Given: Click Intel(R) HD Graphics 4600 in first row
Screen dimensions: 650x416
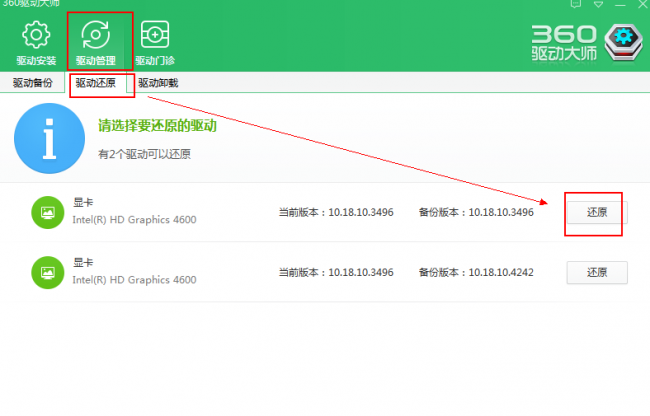Looking at the screenshot, I should (x=134, y=220).
